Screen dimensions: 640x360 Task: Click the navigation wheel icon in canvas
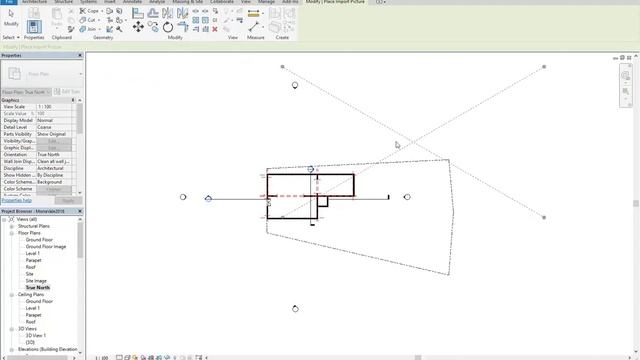tap(625, 76)
